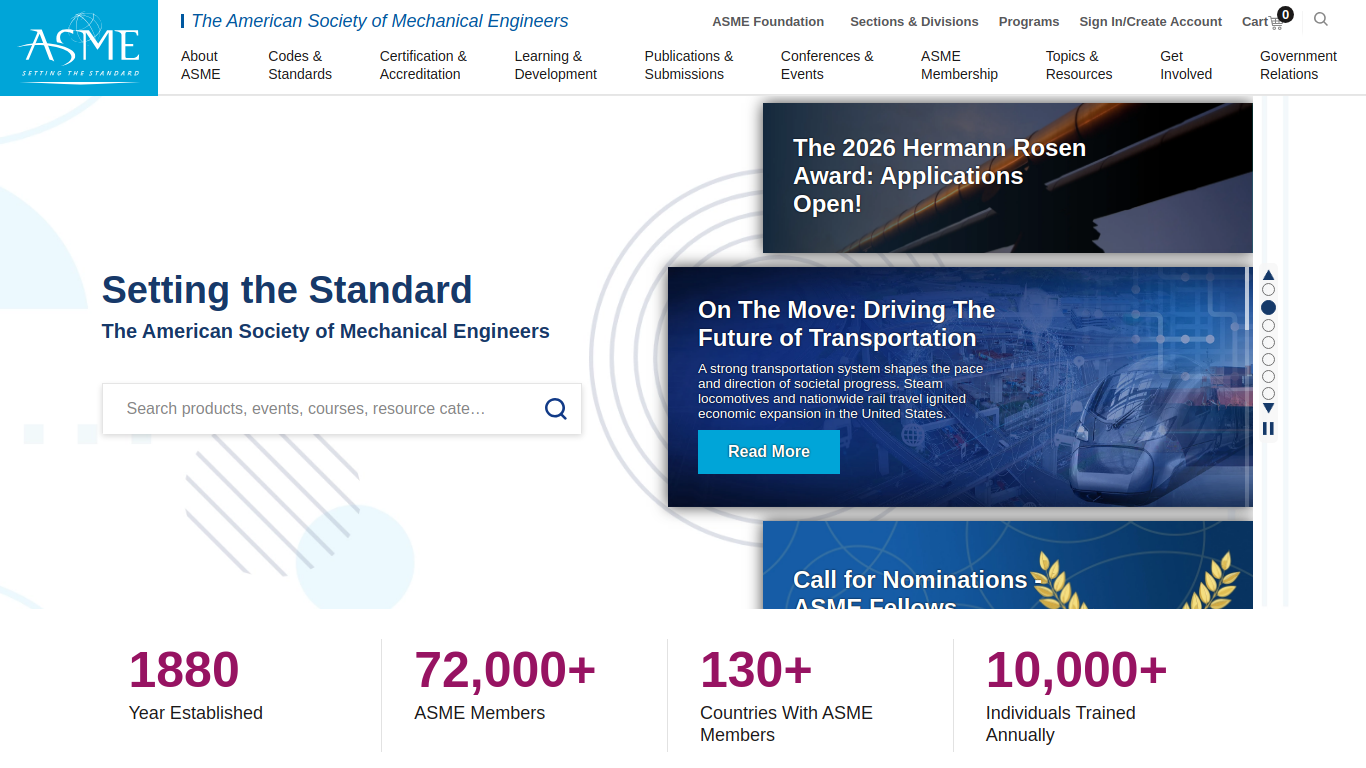Screen dimensions: 1366x768
Task: Select the sixth carousel slide dot
Action: coord(1268,376)
